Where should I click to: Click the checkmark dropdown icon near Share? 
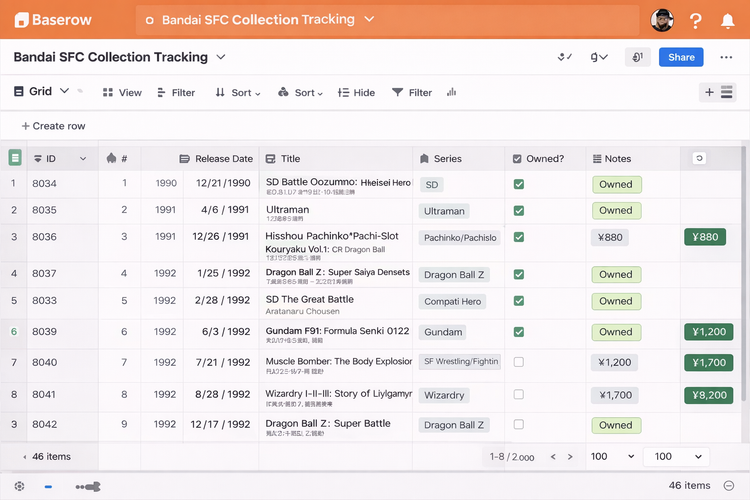[x=564, y=57]
